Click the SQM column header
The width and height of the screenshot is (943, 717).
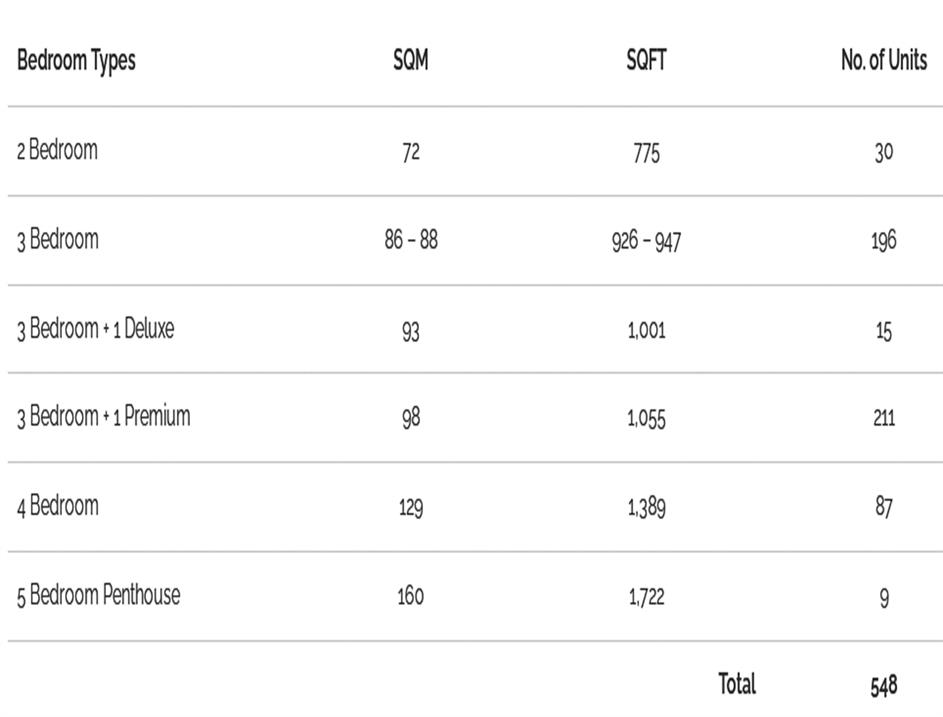[410, 61]
